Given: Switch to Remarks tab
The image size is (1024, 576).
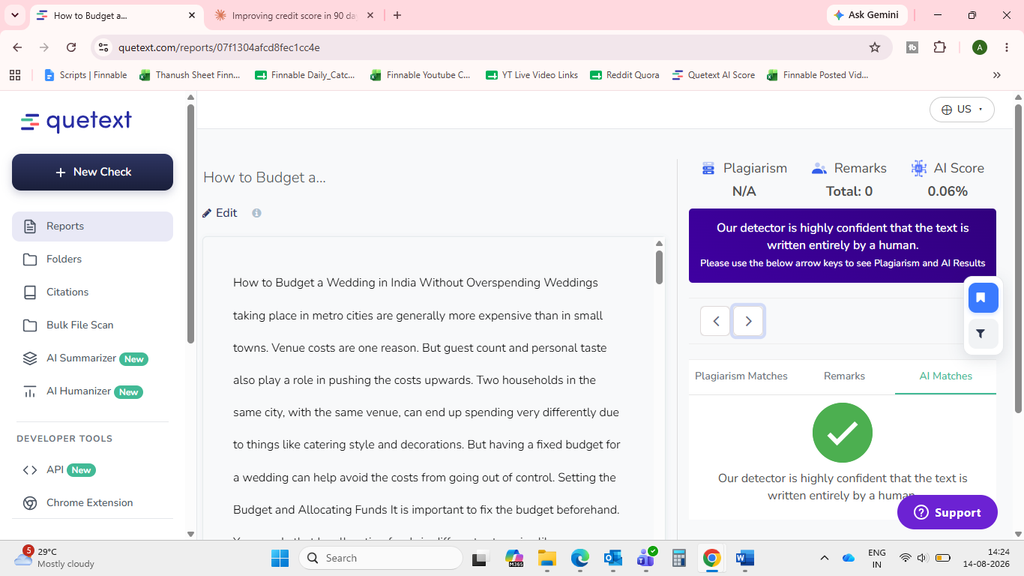Looking at the screenshot, I should click(x=844, y=376).
